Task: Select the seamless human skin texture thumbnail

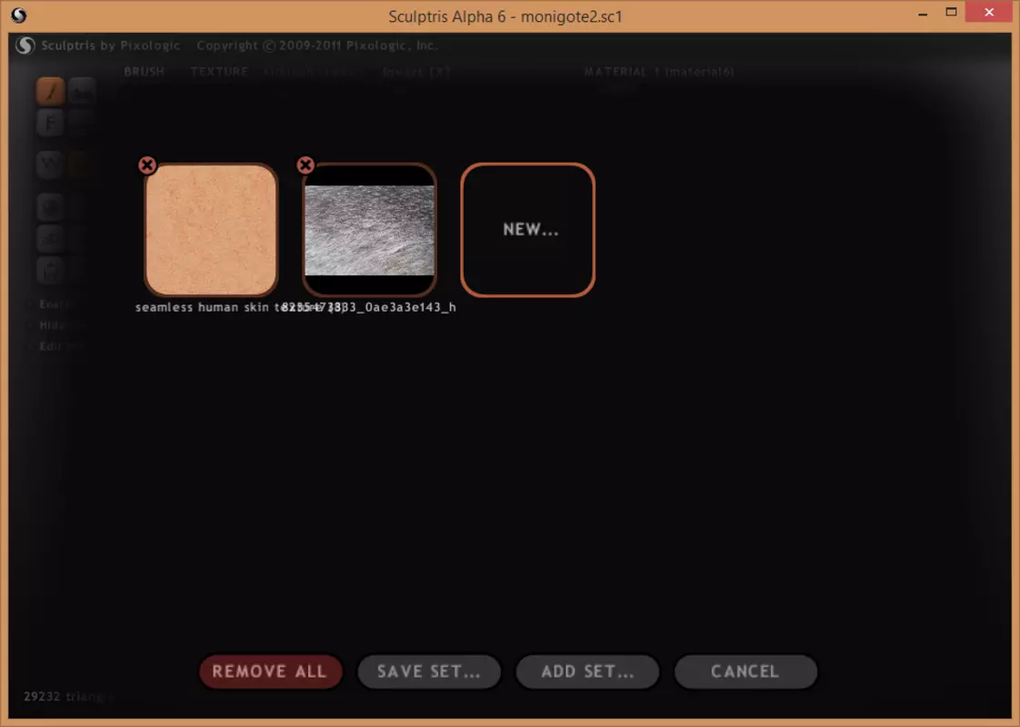Action: tap(211, 228)
